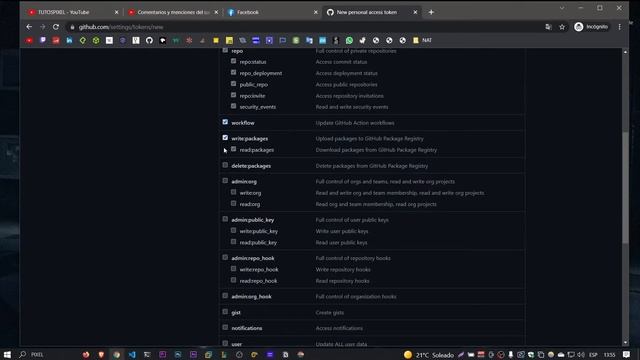Open the notification center icon
This screenshot has height=360, width=640.
click(x=627, y=355)
